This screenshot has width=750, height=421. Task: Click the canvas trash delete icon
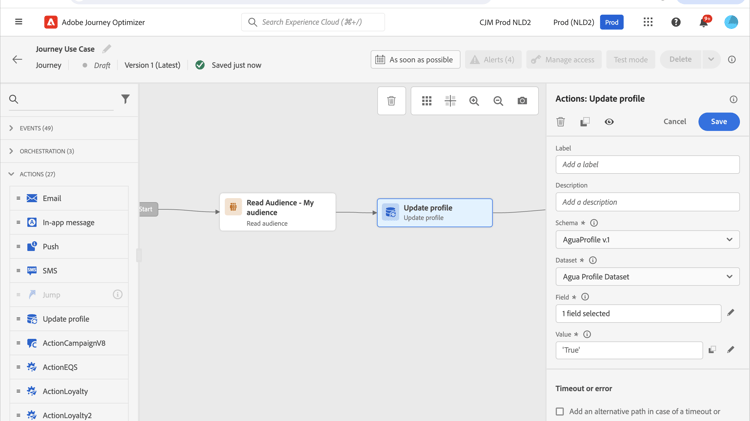[x=391, y=101]
